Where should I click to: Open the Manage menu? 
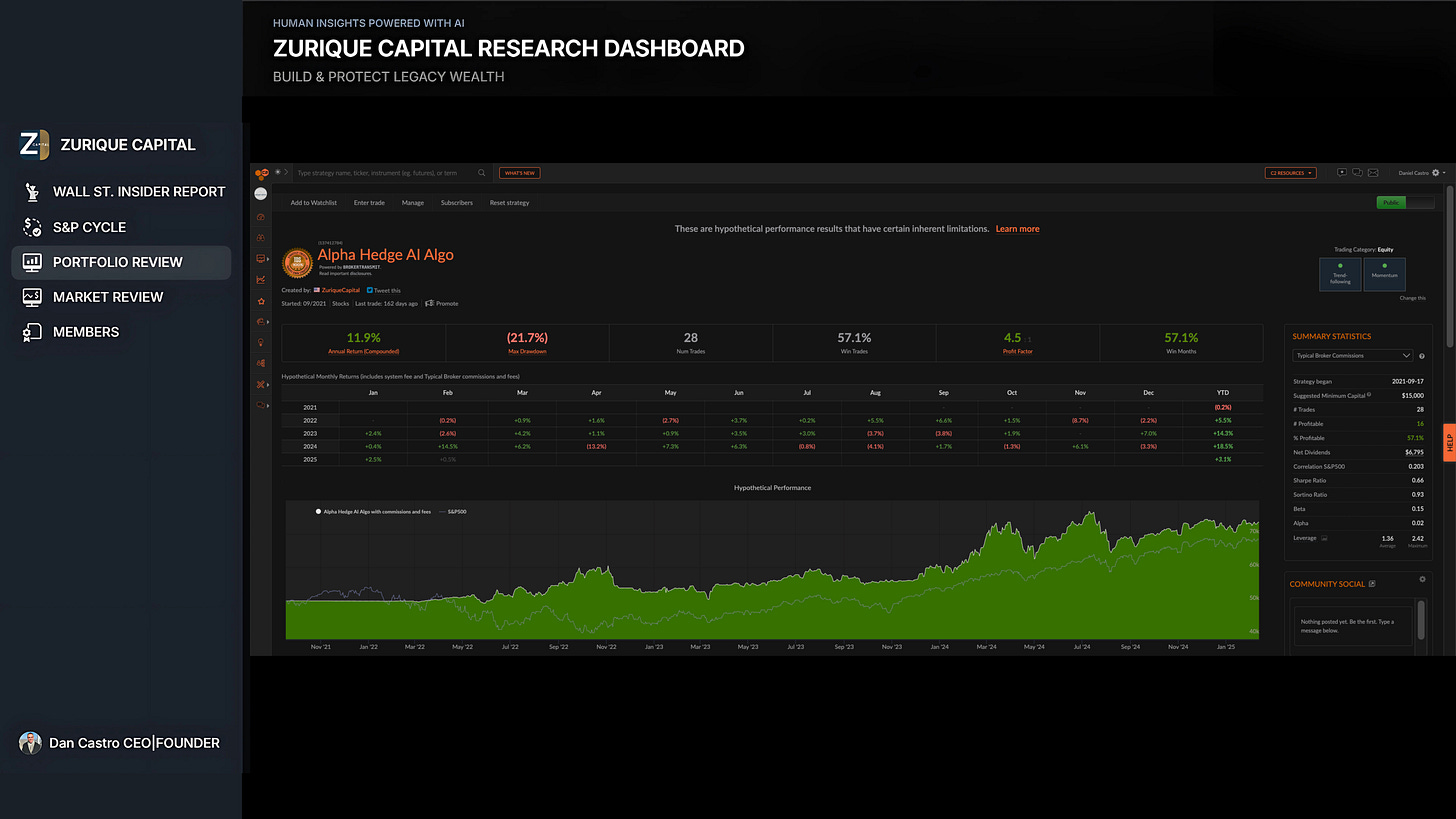[413, 203]
